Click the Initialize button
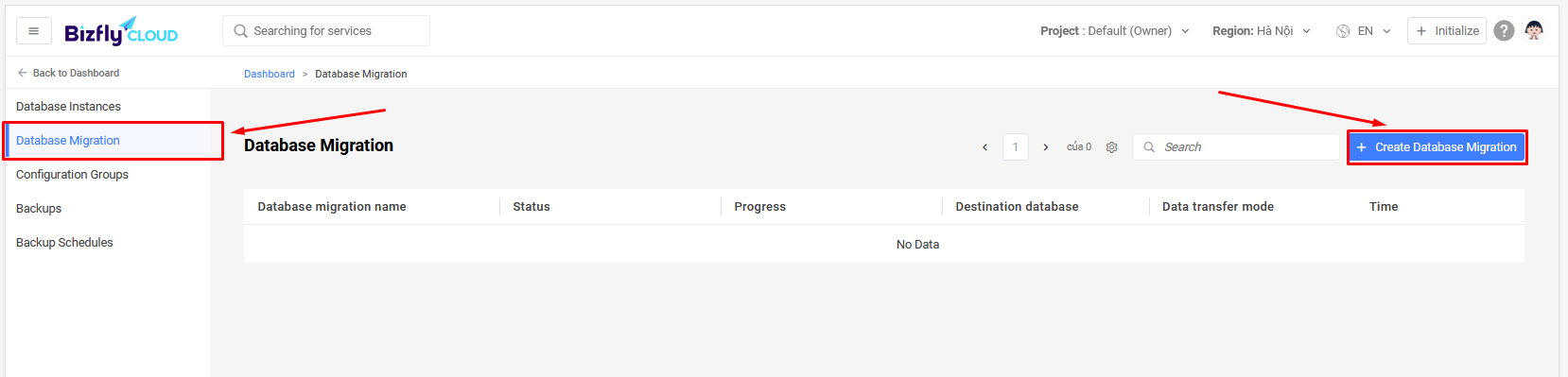Screen dimensions: 1568x377 (x=1447, y=31)
